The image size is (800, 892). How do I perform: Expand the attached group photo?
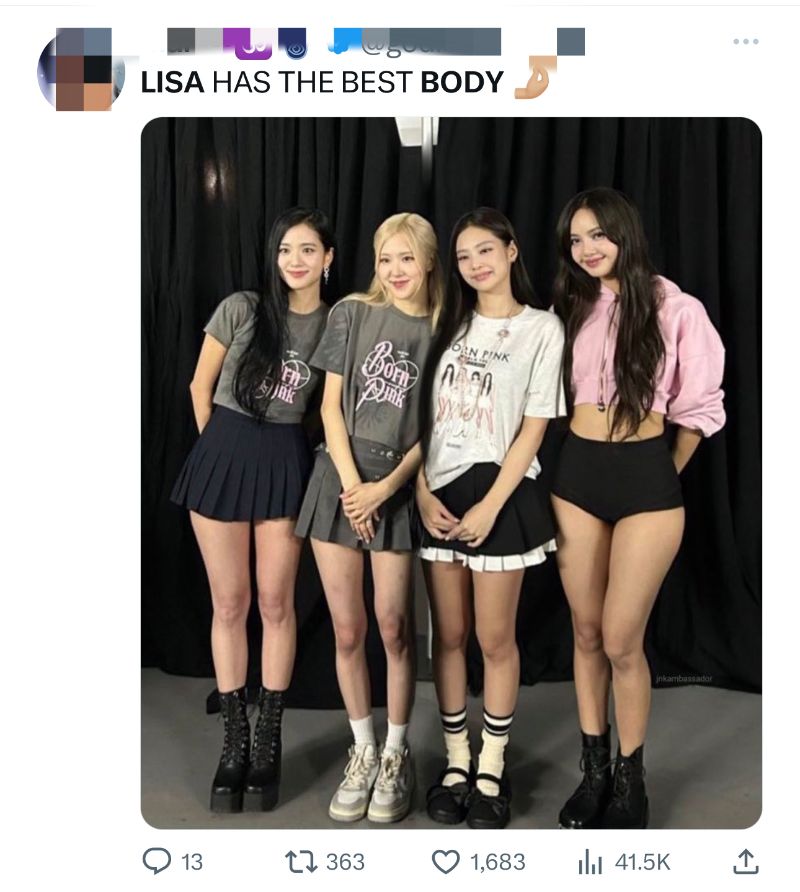tap(451, 473)
